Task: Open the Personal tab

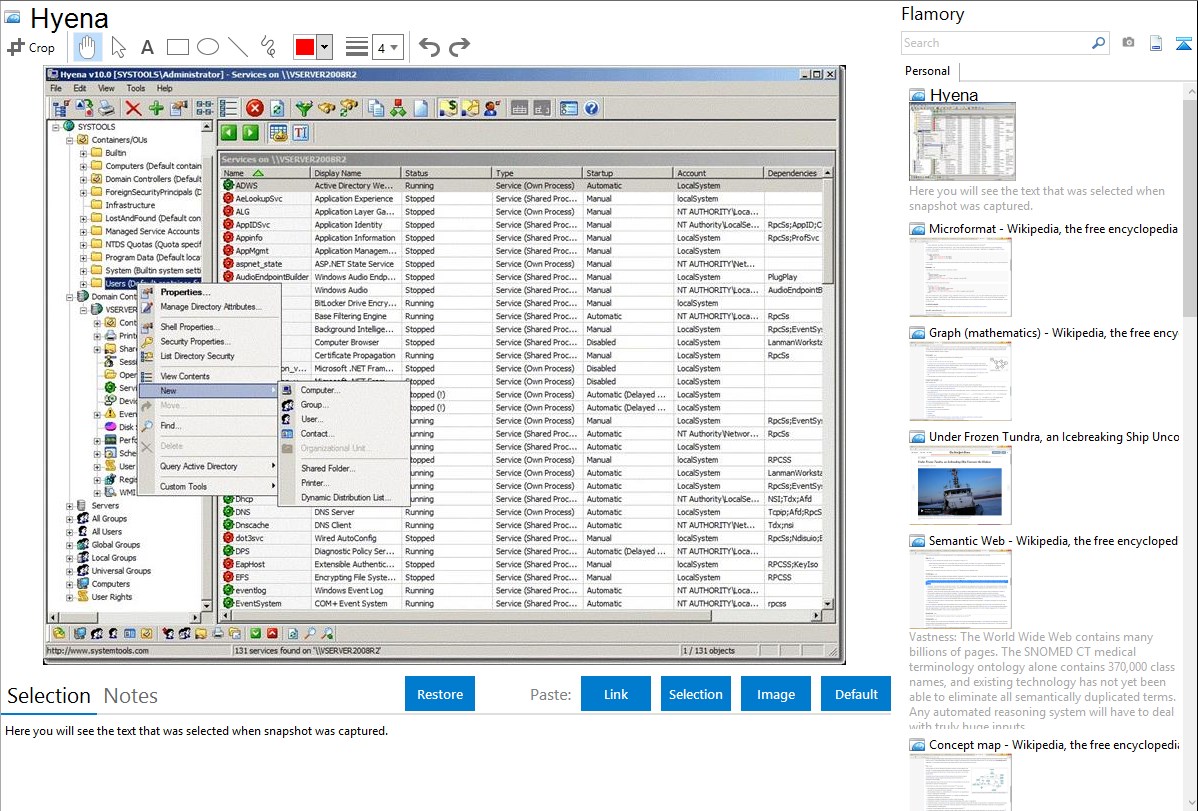Action: coord(927,71)
